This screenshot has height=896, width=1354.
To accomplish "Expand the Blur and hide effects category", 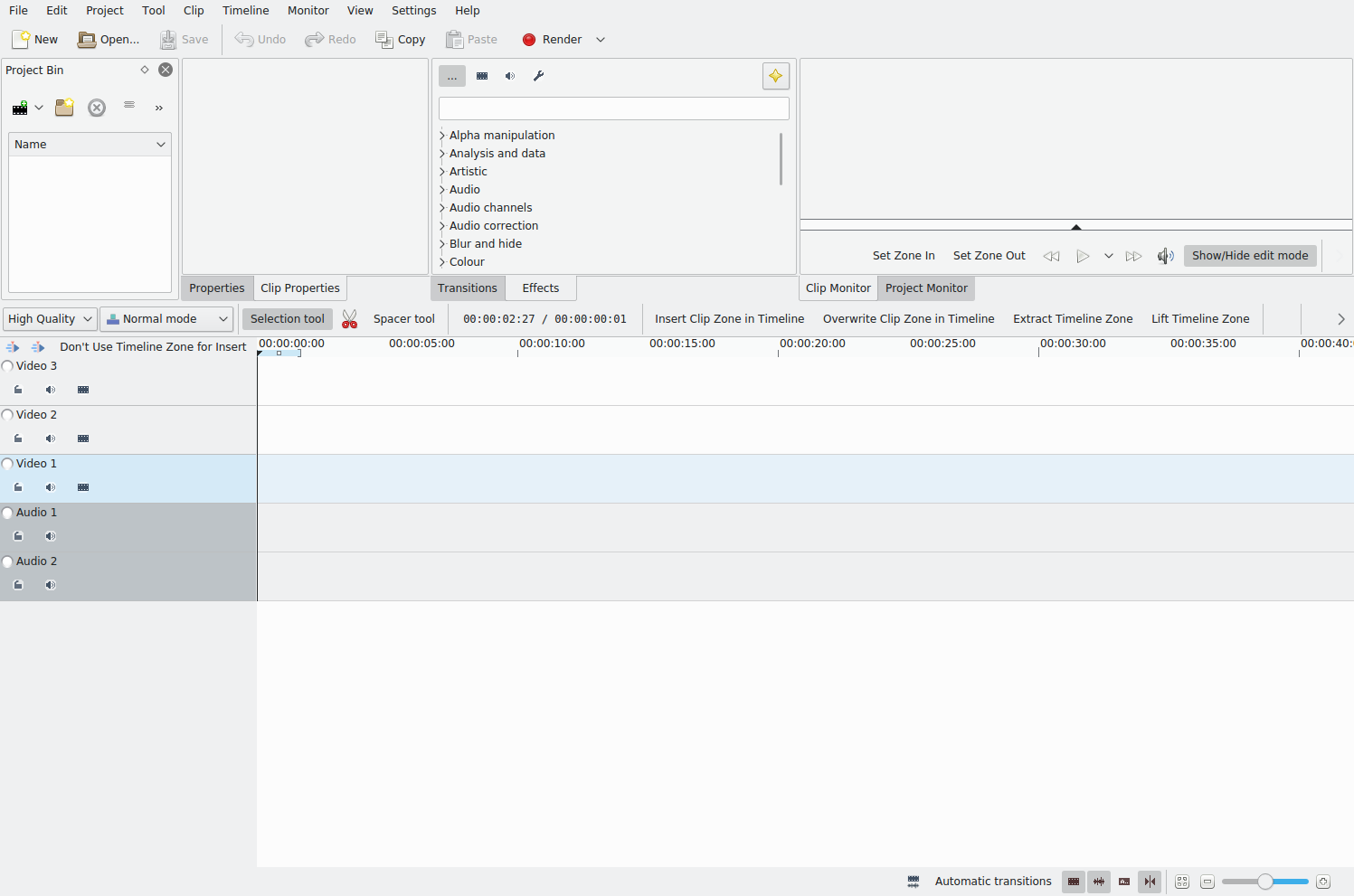I will pos(442,244).
